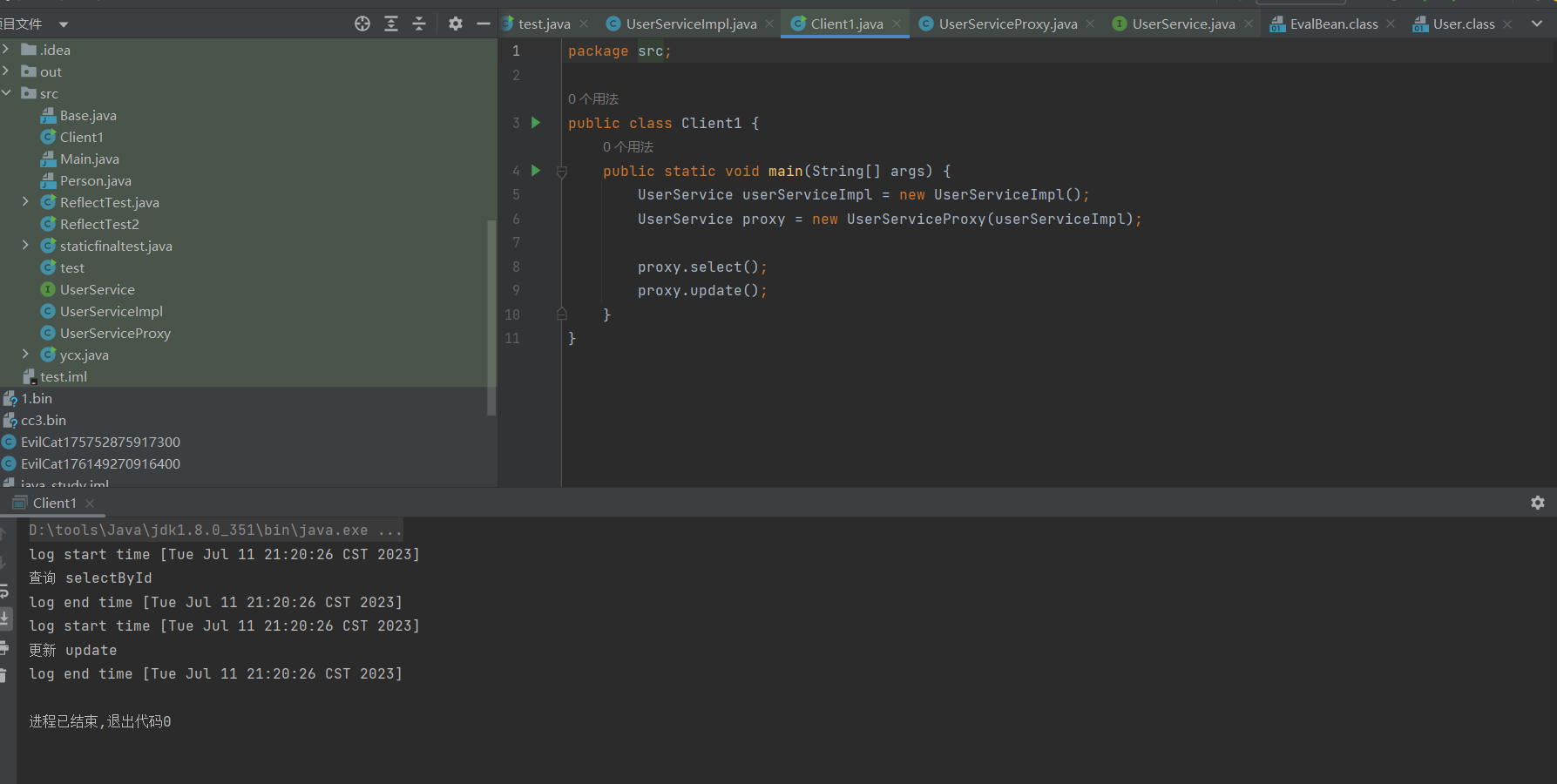1557x784 pixels.
Task: Click fold end marker at line 10
Action: [x=562, y=314]
